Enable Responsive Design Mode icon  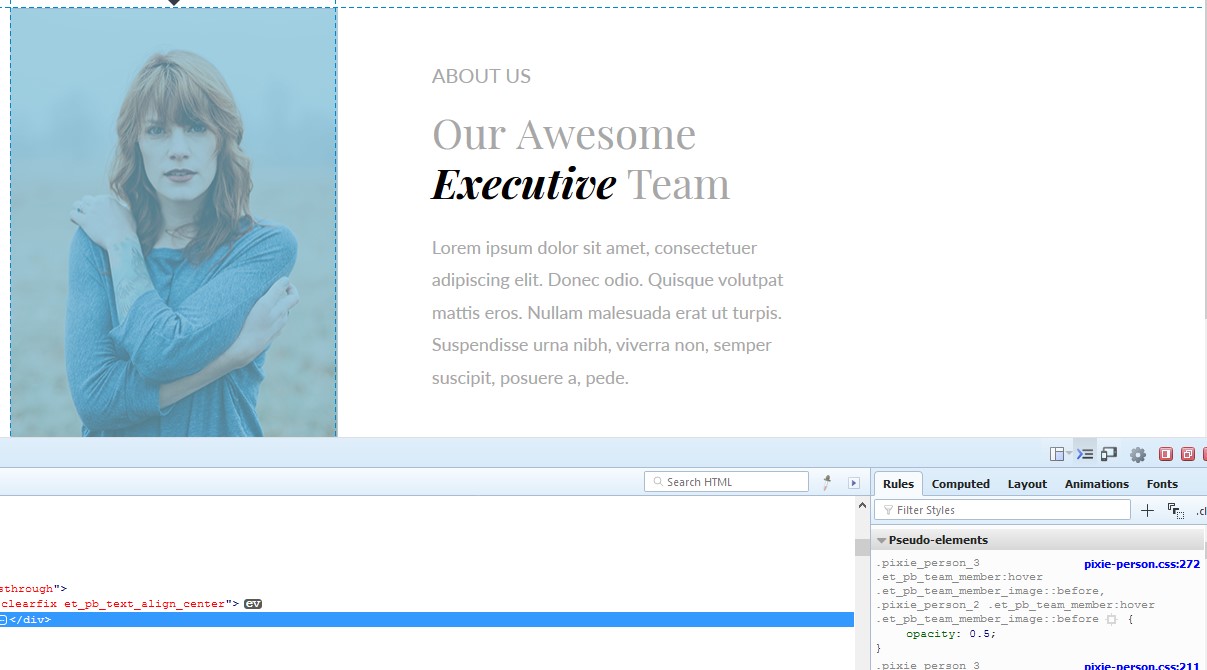[x=1109, y=454]
